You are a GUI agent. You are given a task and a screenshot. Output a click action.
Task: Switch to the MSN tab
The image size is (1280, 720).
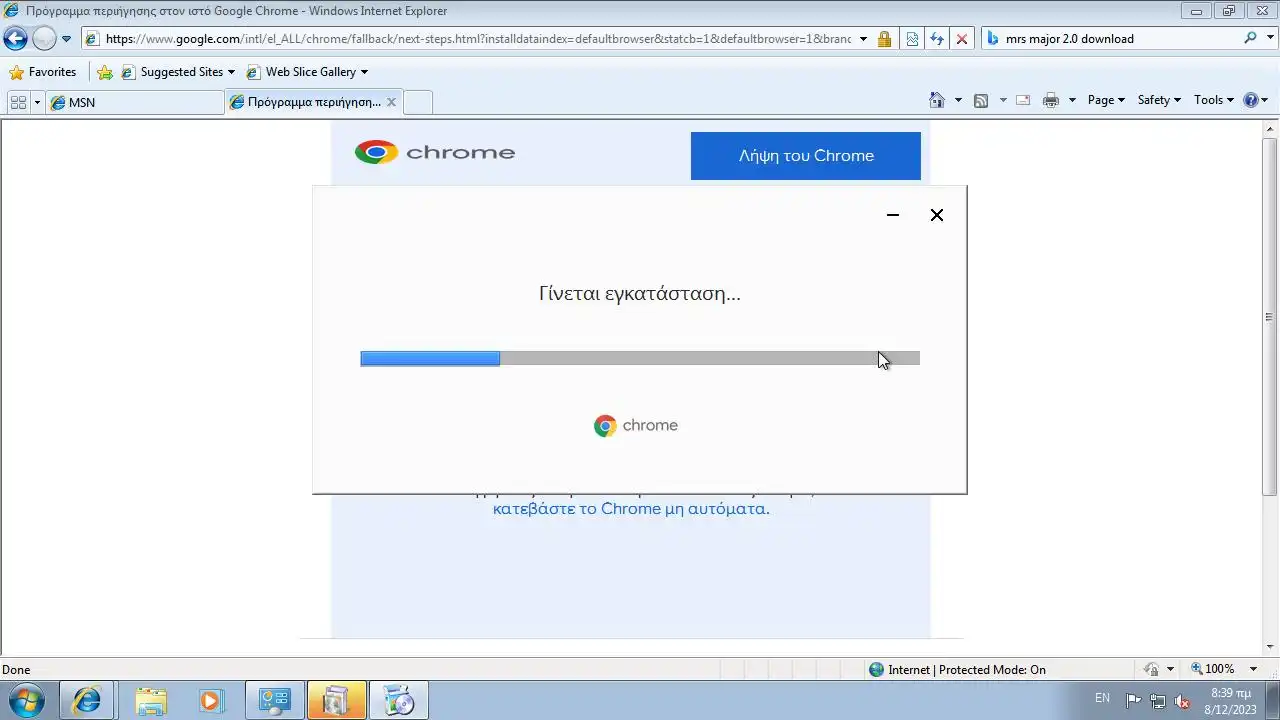[x=134, y=102]
